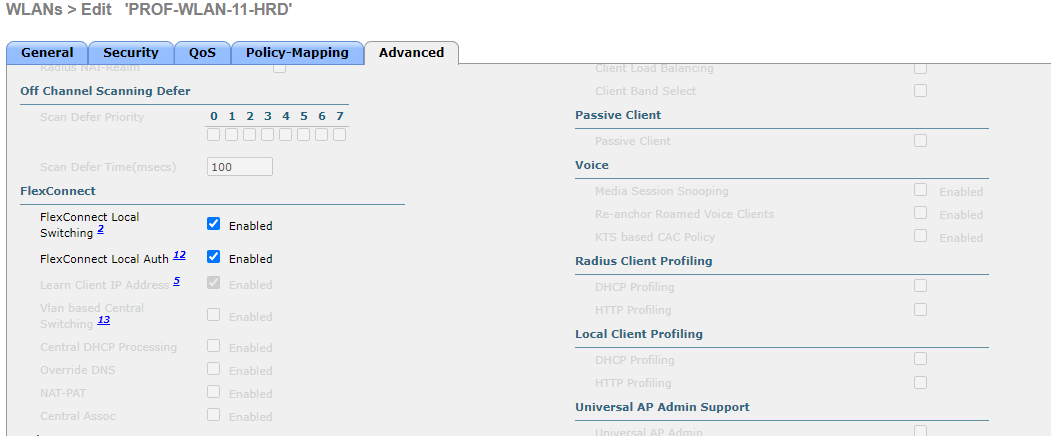This screenshot has width=1051, height=436.
Task: Enable Central DHCP Processing
Action: [213, 346]
